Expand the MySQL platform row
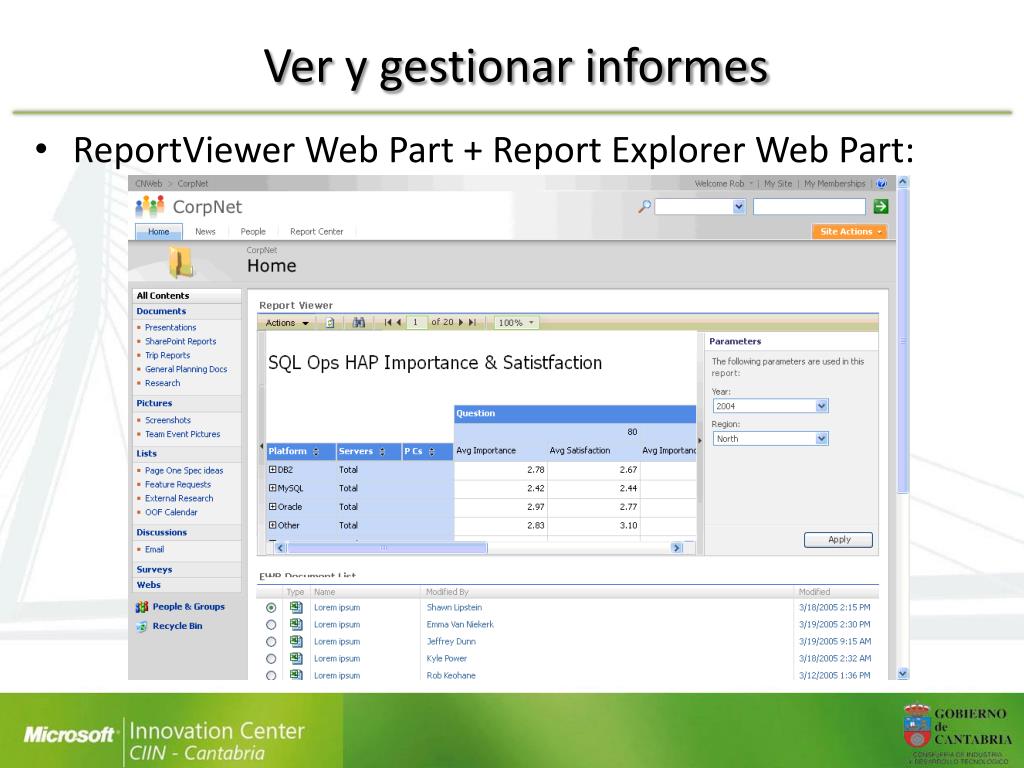This screenshot has width=1024, height=768. coord(272,488)
